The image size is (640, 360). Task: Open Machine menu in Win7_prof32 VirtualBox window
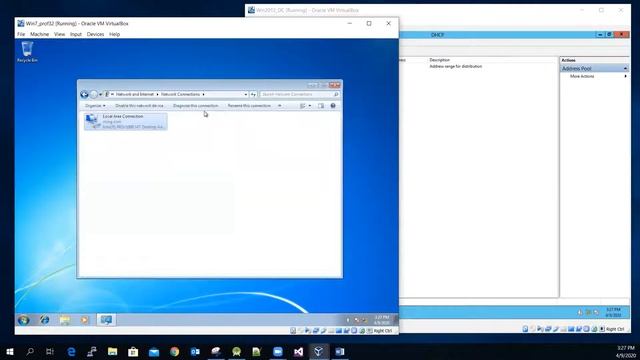(40, 34)
